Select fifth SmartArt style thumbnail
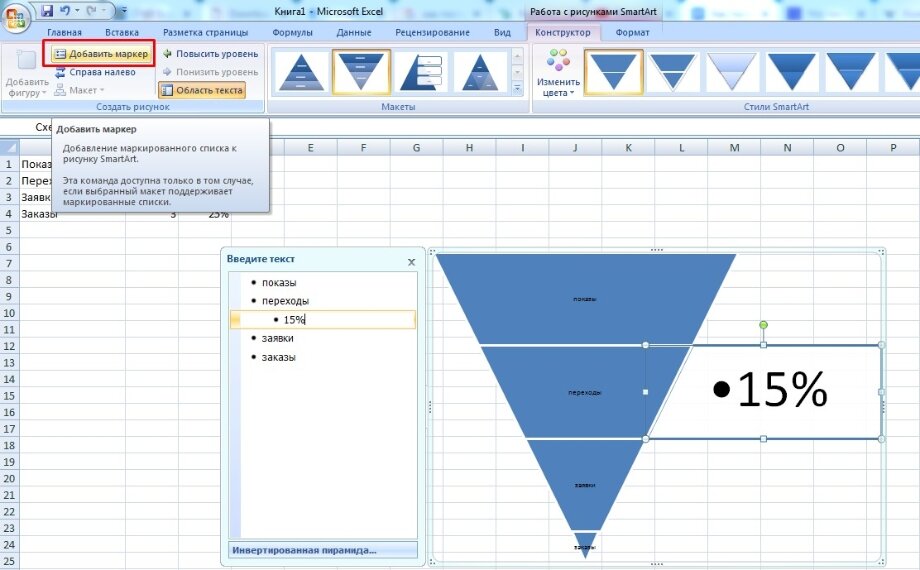This screenshot has height=570, width=920. (x=851, y=72)
